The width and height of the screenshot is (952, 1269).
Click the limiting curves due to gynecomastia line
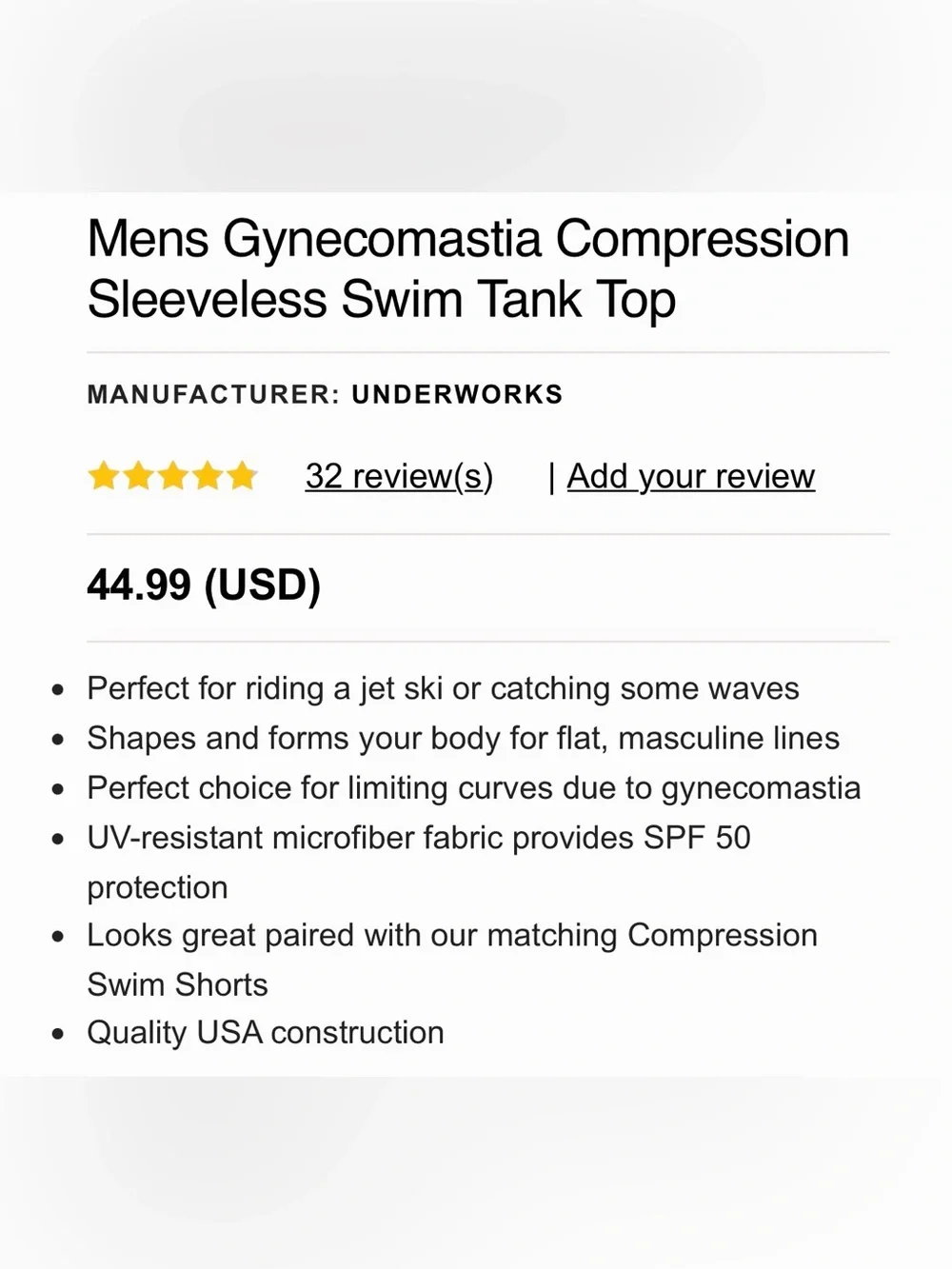[474, 787]
